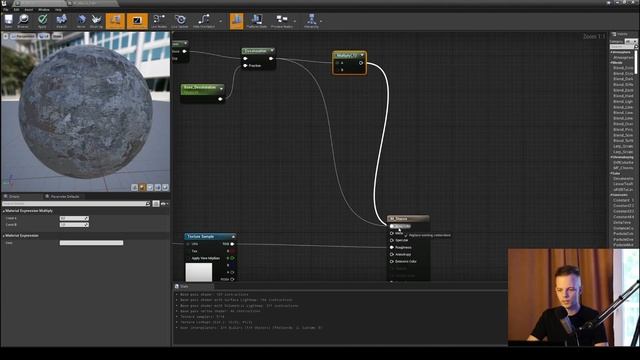Toggle the Connectors toolbar button
Viewport: 640px width, 360px height.
pos(116,21)
